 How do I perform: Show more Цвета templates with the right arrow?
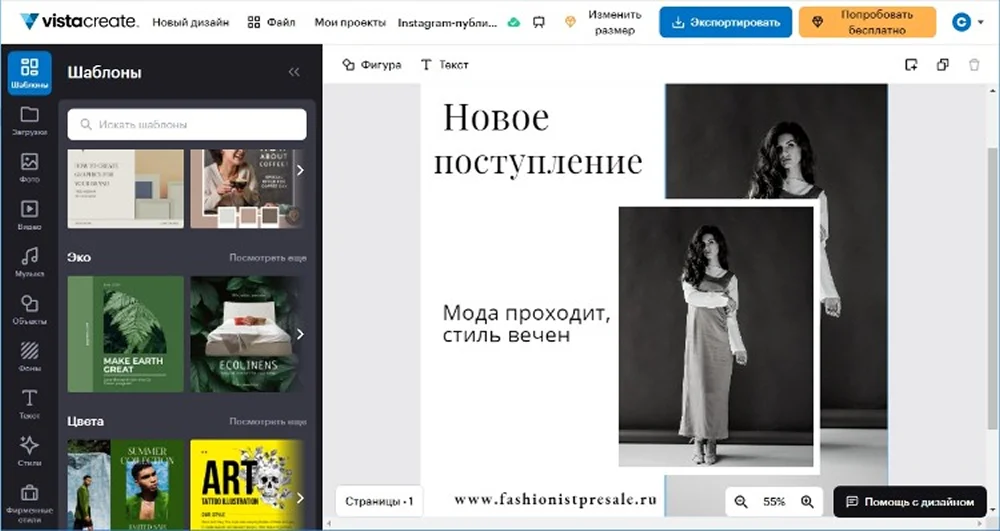(300, 498)
